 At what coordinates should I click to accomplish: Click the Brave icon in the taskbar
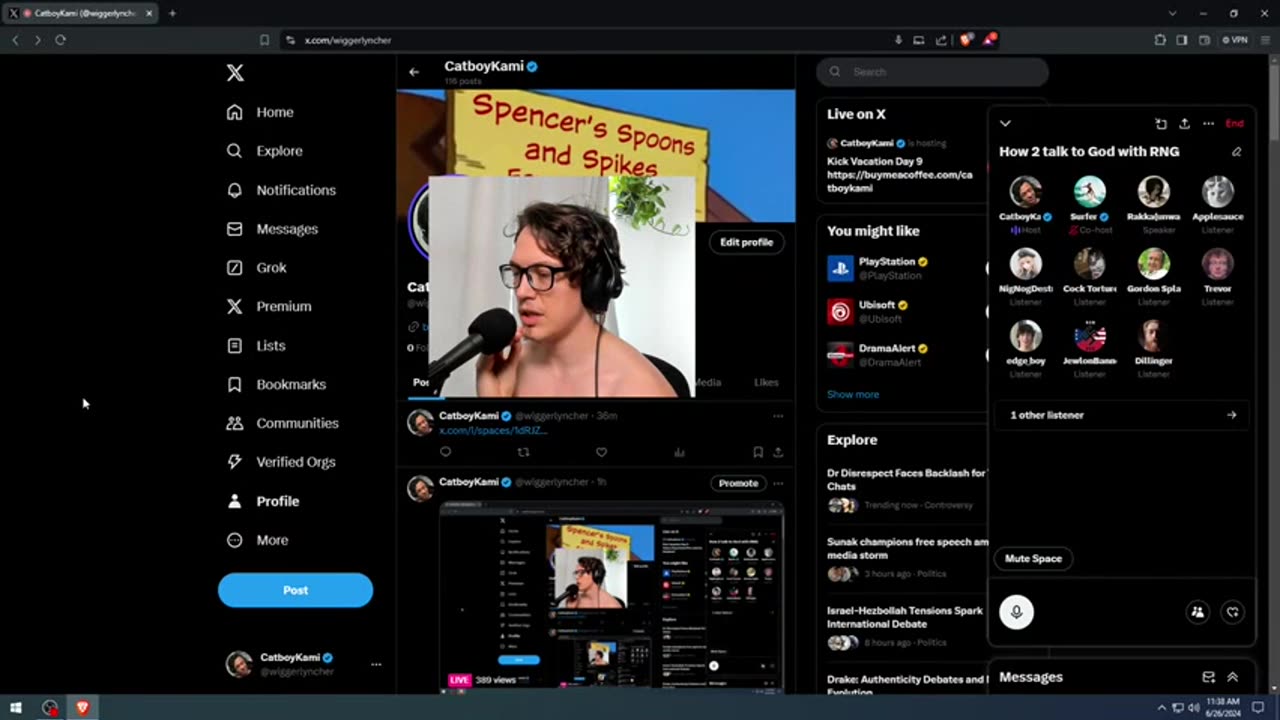[82, 708]
